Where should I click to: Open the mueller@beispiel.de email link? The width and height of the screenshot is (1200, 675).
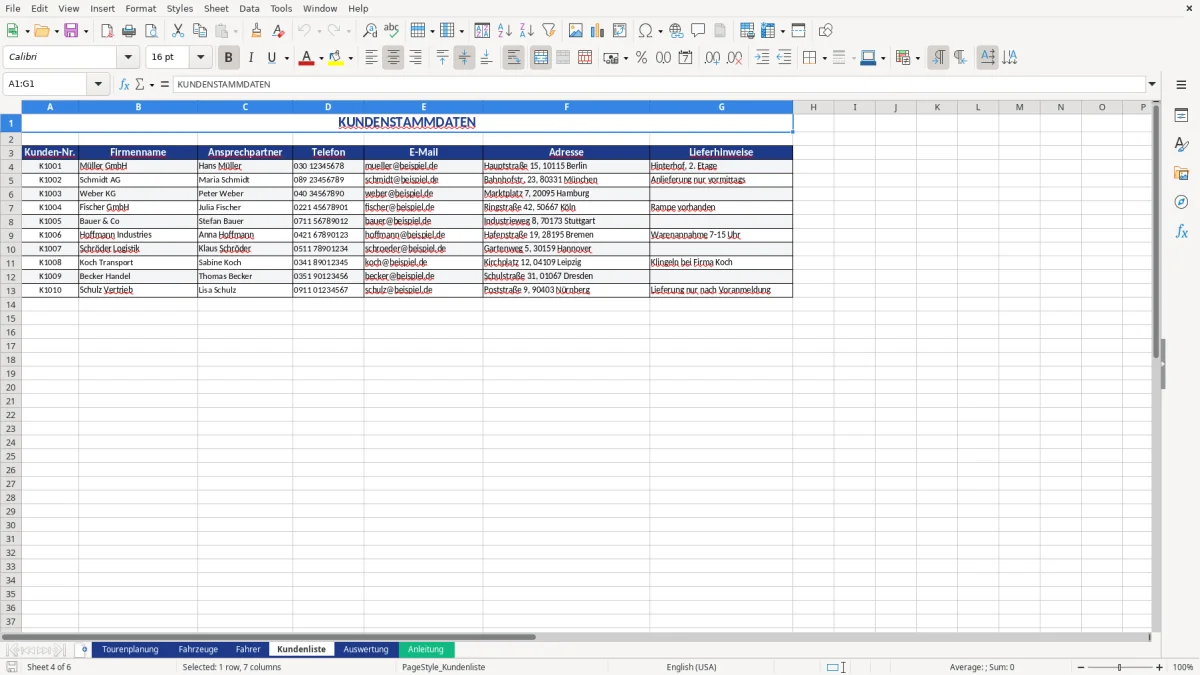point(402,166)
